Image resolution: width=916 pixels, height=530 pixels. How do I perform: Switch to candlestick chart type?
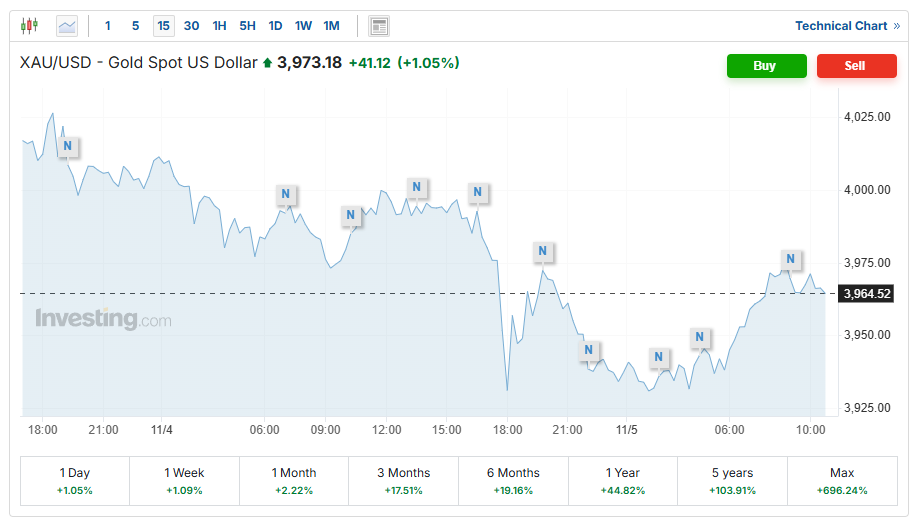pyautogui.click(x=29, y=26)
